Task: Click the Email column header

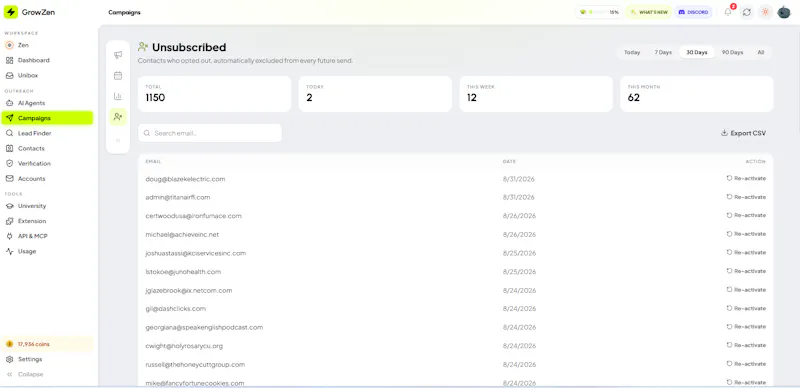Action: point(153,162)
